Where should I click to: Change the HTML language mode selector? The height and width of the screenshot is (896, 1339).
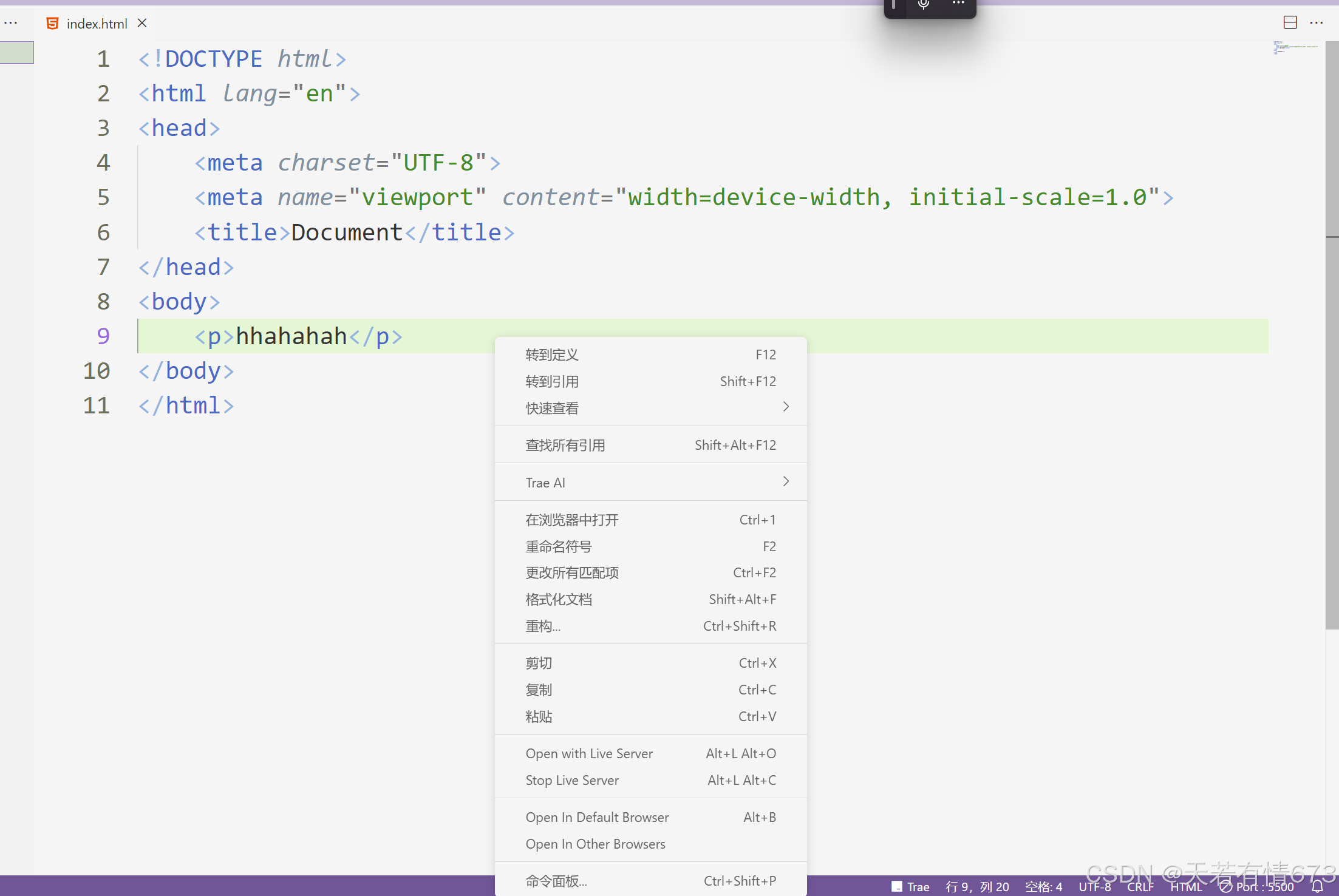[x=1185, y=887]
